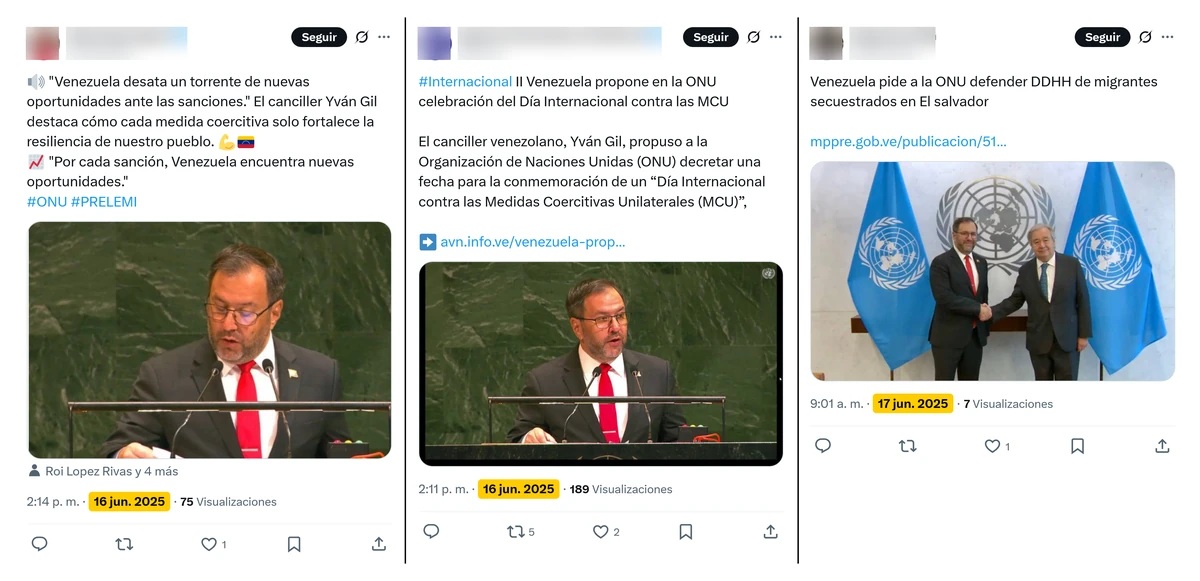The height and width of the screenshot is (581, 1200).
Task: Like the first post with 1 like
Action: coord(213,544)
